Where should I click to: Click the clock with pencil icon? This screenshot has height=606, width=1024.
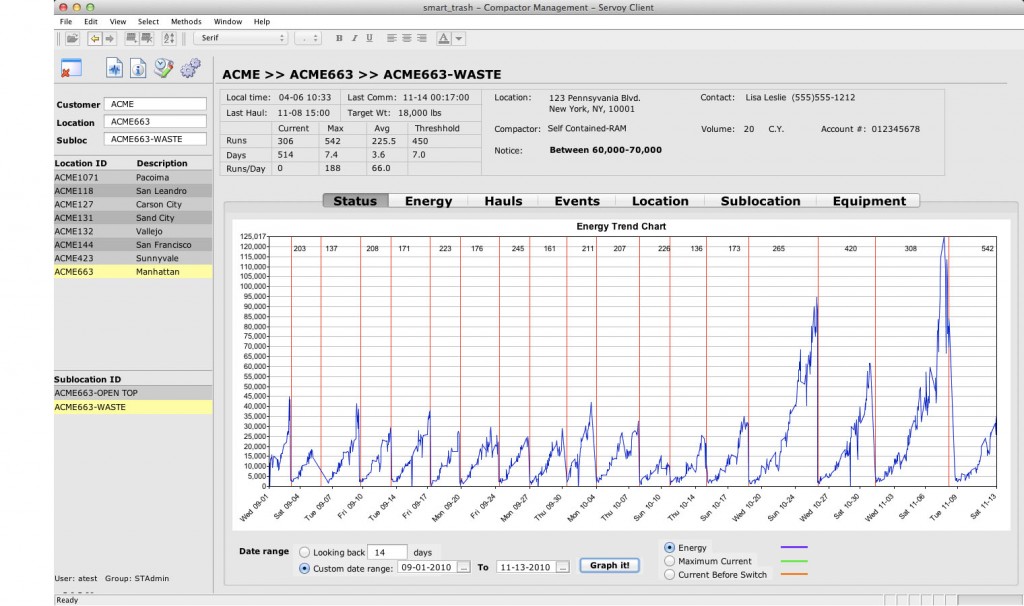coord(163,68)
